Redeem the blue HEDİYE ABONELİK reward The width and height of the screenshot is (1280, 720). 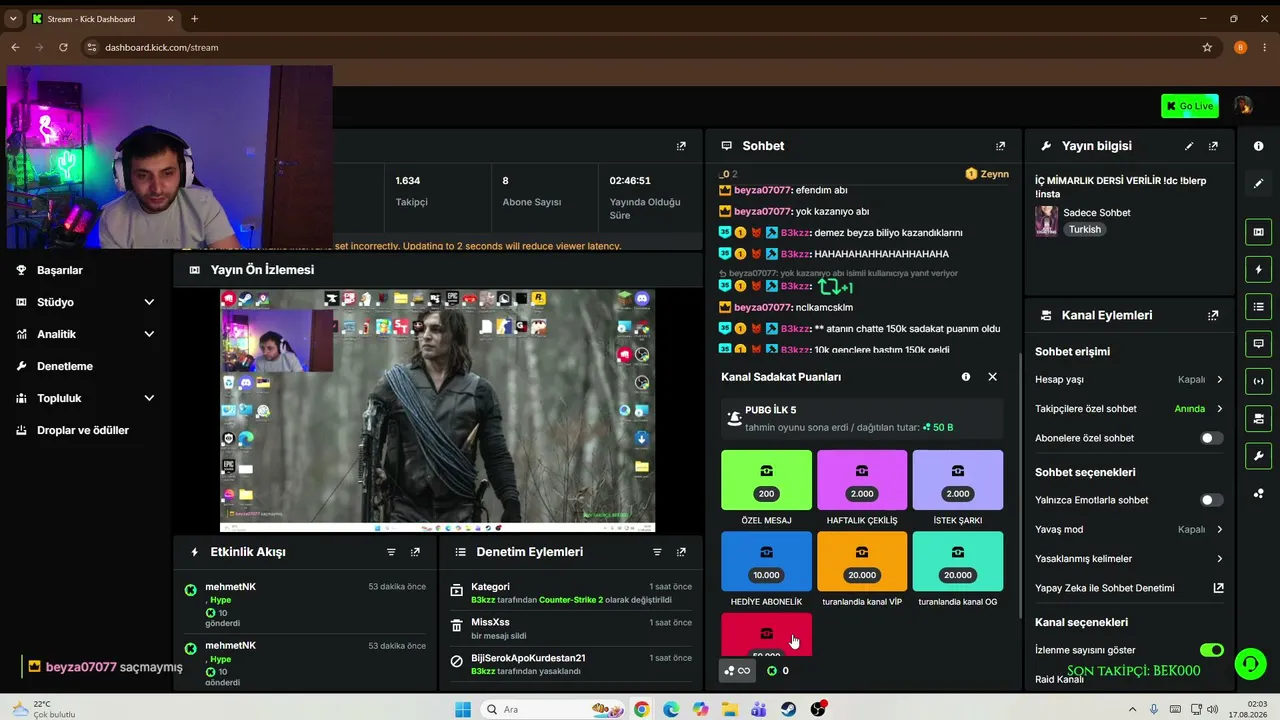(766, 561)
